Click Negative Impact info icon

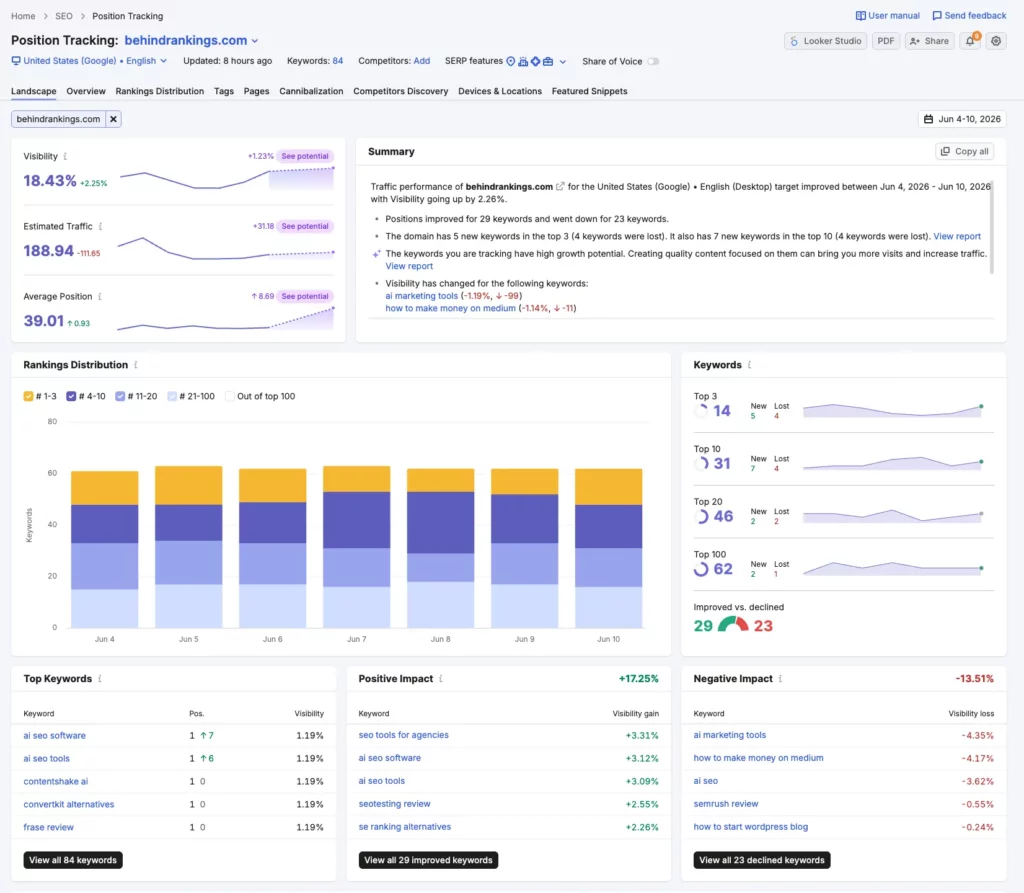pos(780,679)
